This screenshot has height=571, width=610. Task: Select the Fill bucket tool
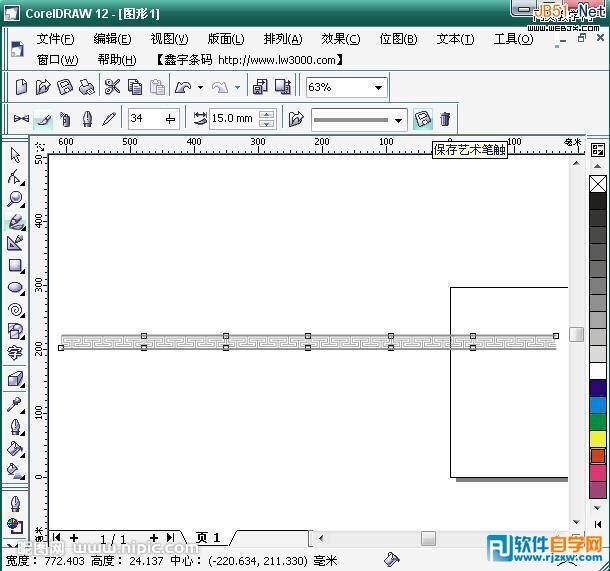coord(15,449)
